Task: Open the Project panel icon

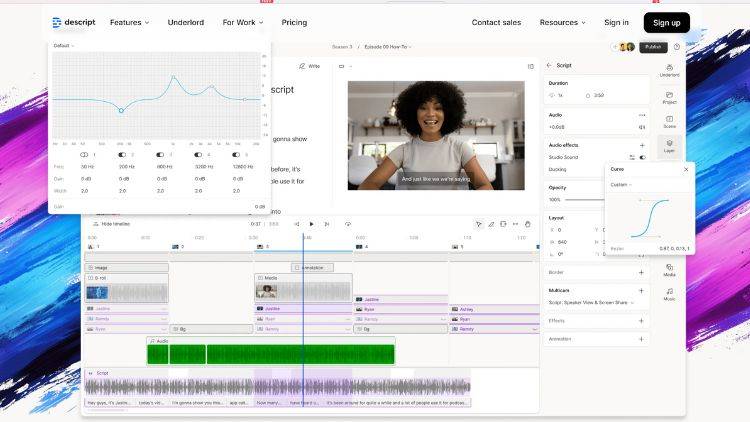Action: point(669,96)
